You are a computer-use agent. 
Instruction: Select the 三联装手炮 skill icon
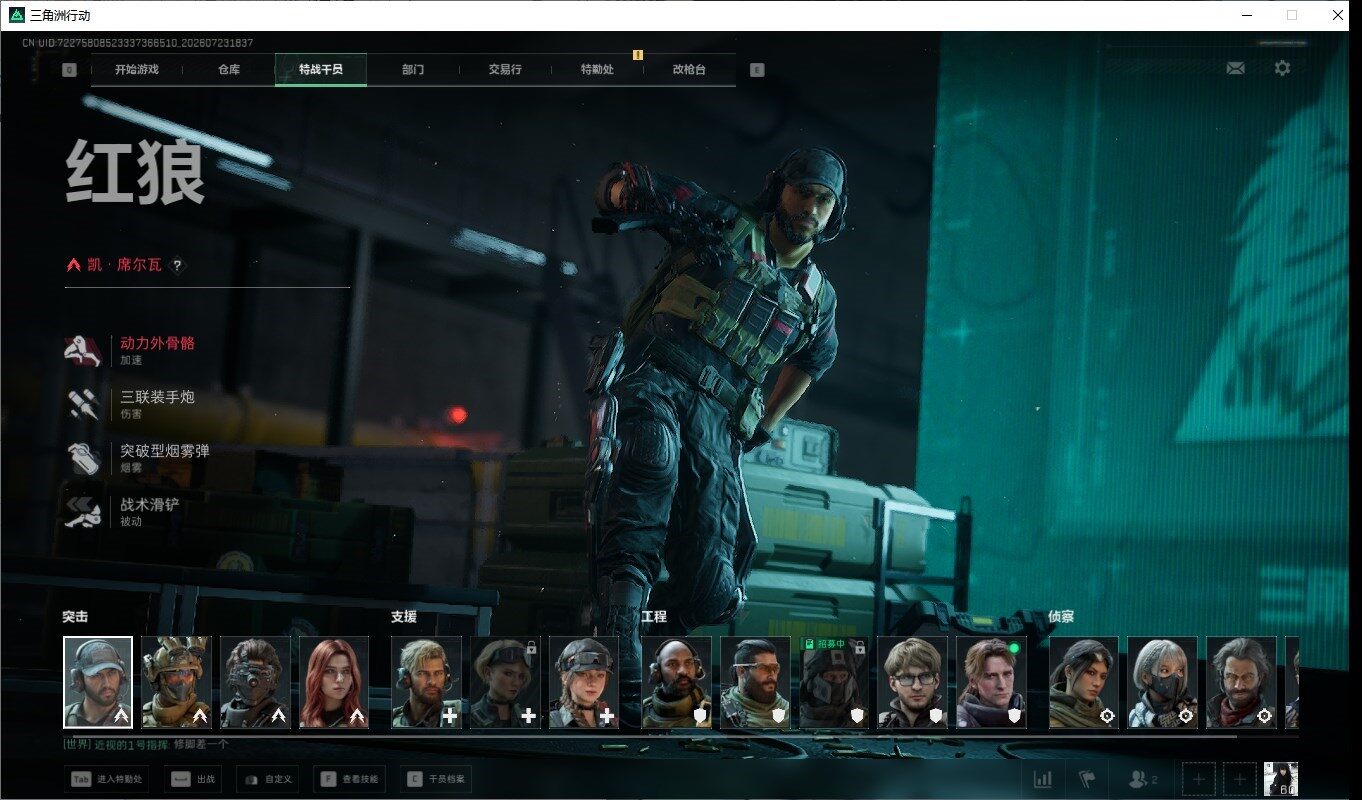click(84, 404)
